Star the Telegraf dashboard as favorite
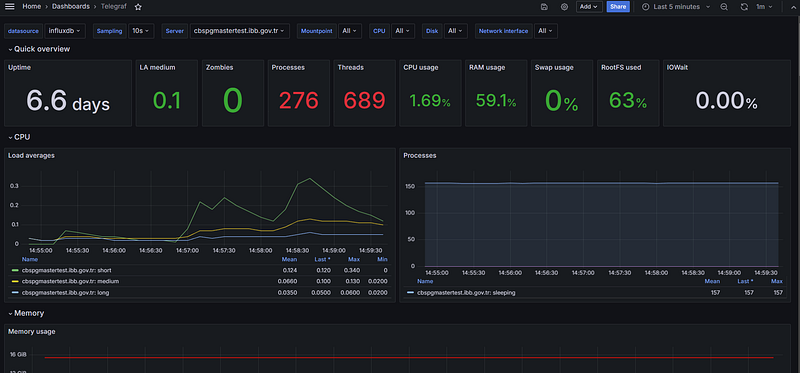 tap(138, 7)
